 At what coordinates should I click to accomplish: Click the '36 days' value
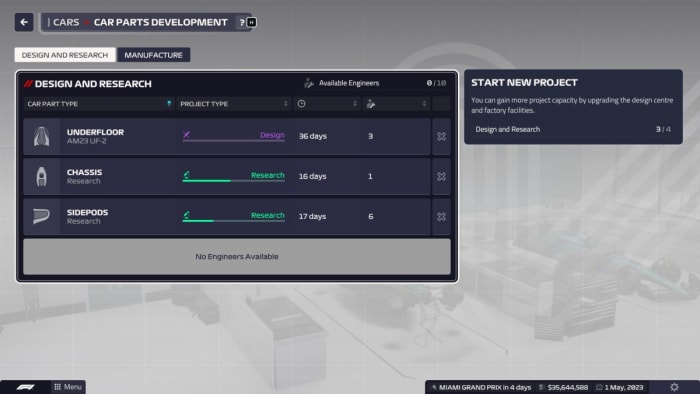coord(312,136)
